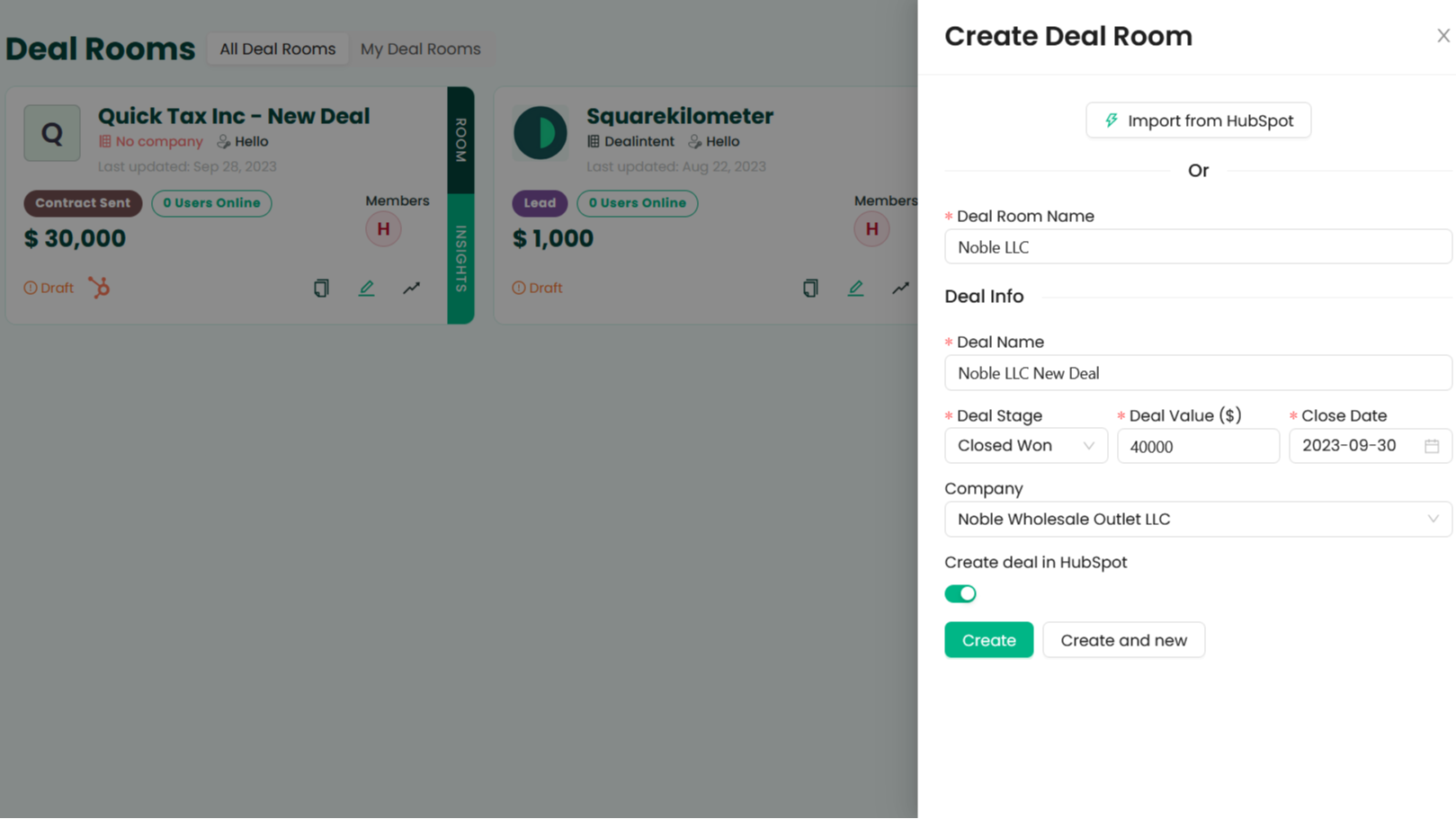The height and width of the screenshot is (819, 1456).
Task: Switch to the My Deal Rooms tab
Action: [421, 49]
